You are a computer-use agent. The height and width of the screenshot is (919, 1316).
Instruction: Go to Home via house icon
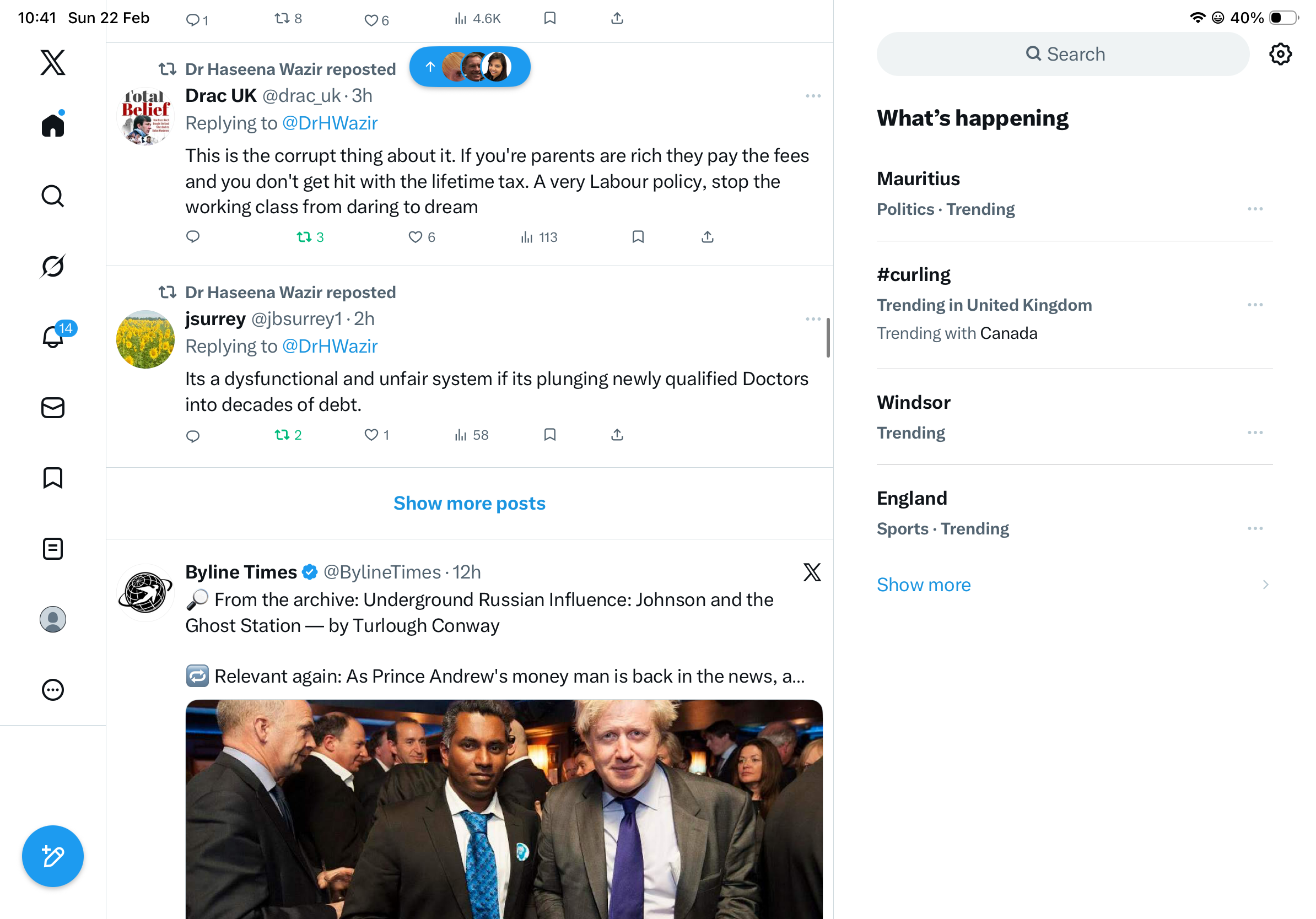[53, 125]
